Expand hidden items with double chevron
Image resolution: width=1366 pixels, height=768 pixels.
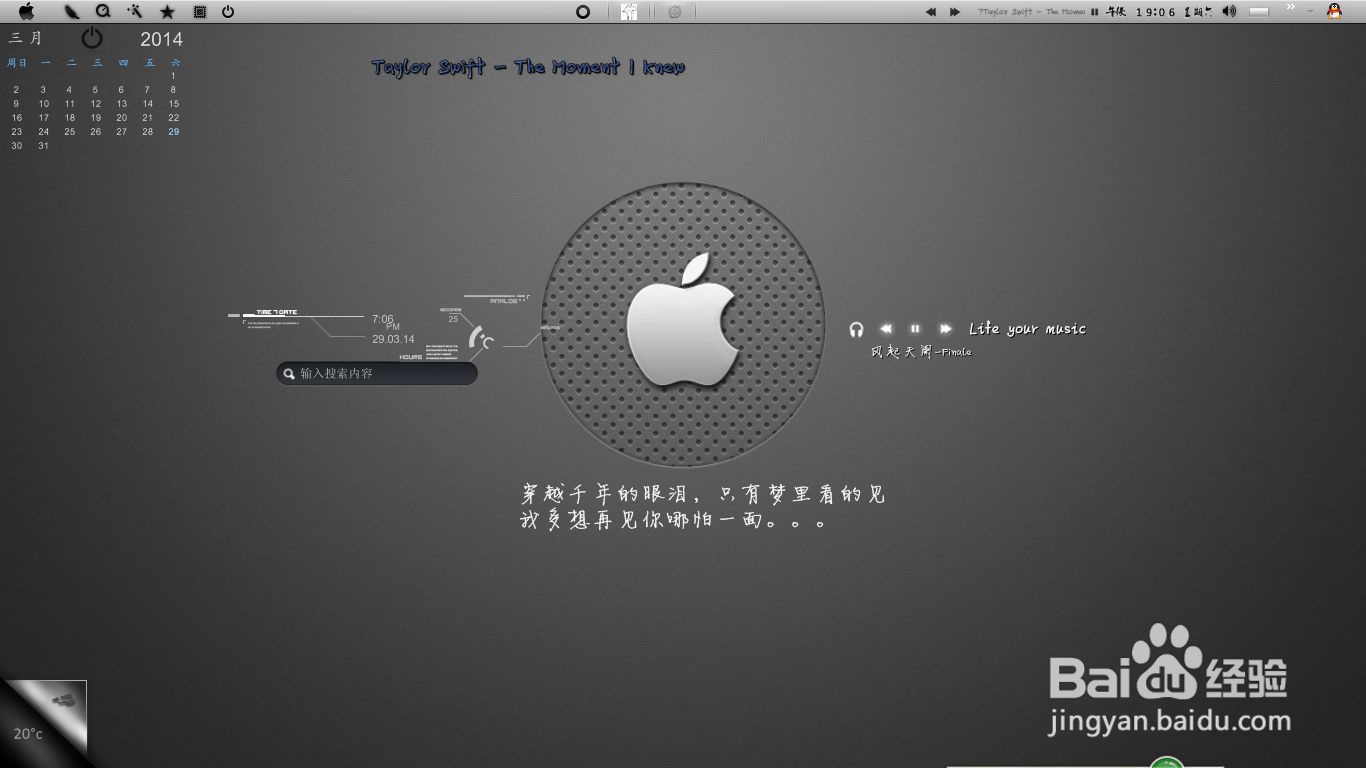(x=1290, y=8)
